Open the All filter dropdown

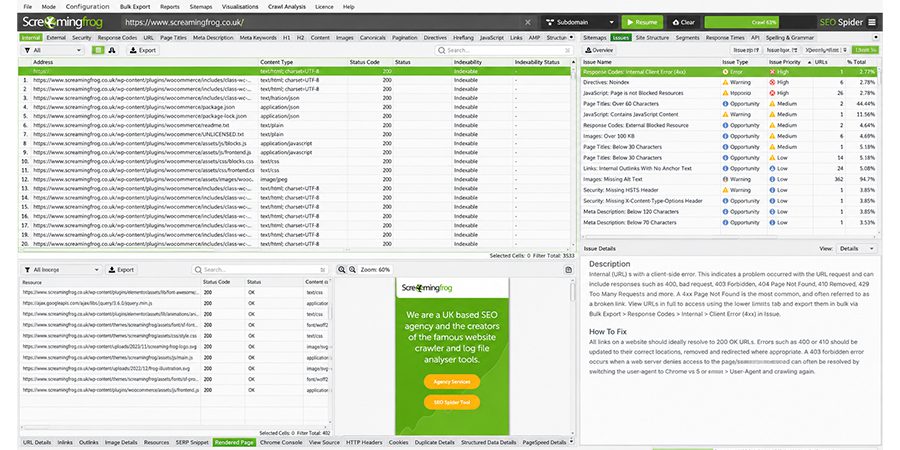52,51
